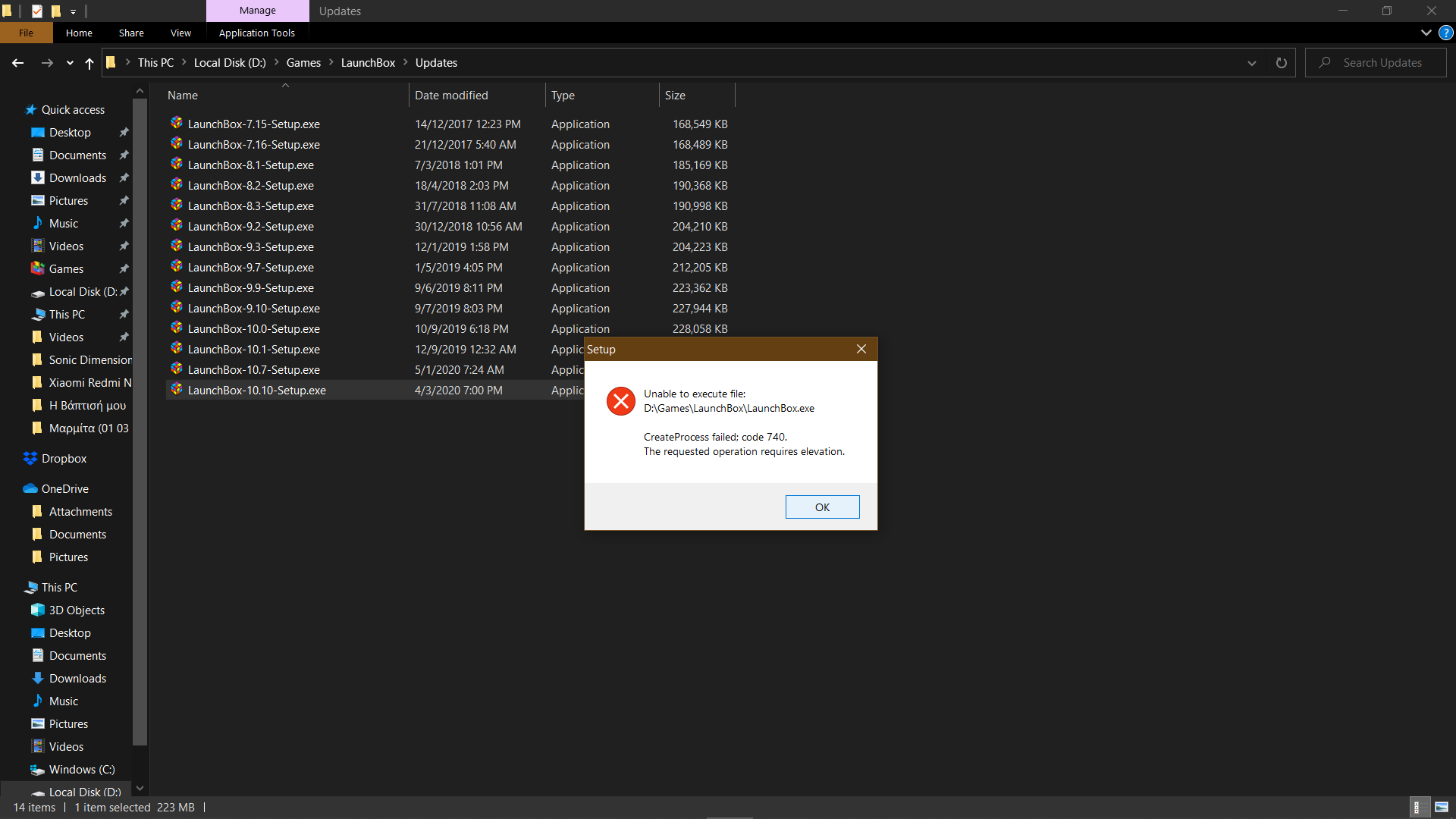Select LaunchBox-9.10-Setup.exe file name
The image size is (1456, 819).
pos(254,309)
